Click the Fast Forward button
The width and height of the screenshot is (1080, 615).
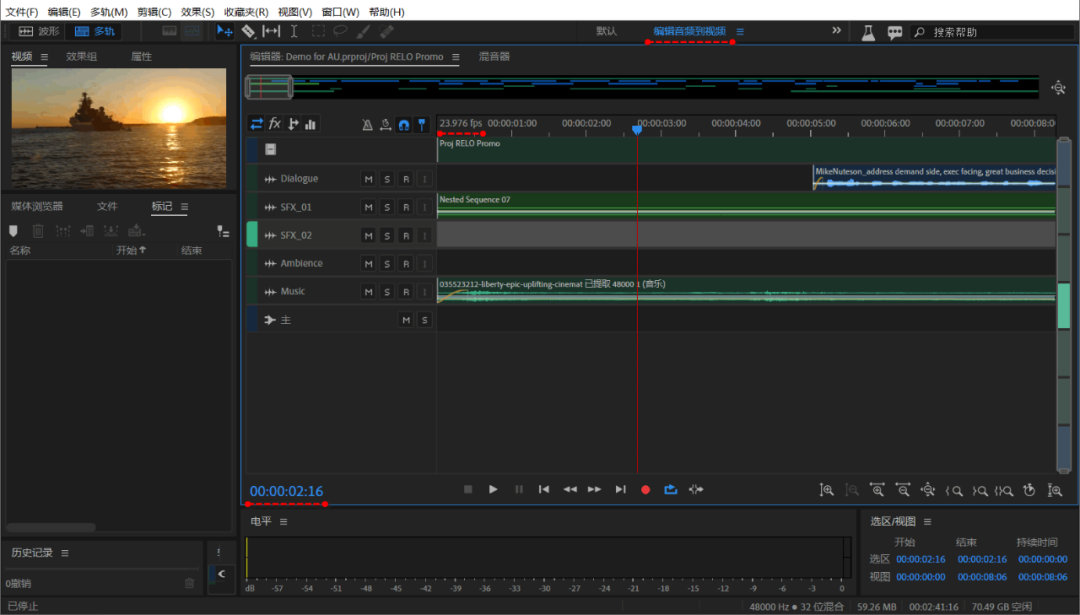pyautogui.click(x=594, y=489)
